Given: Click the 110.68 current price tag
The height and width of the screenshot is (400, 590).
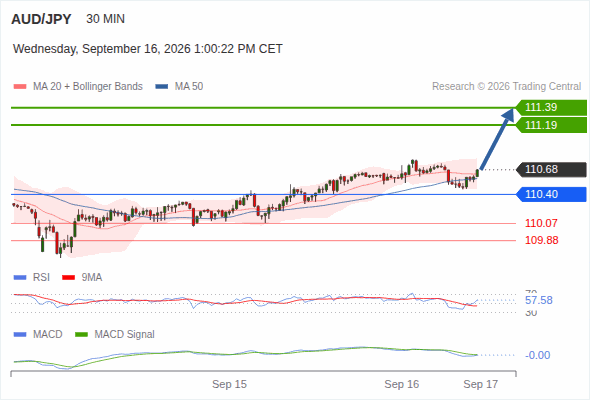Looking at the screenshot, I should (551, 169).
